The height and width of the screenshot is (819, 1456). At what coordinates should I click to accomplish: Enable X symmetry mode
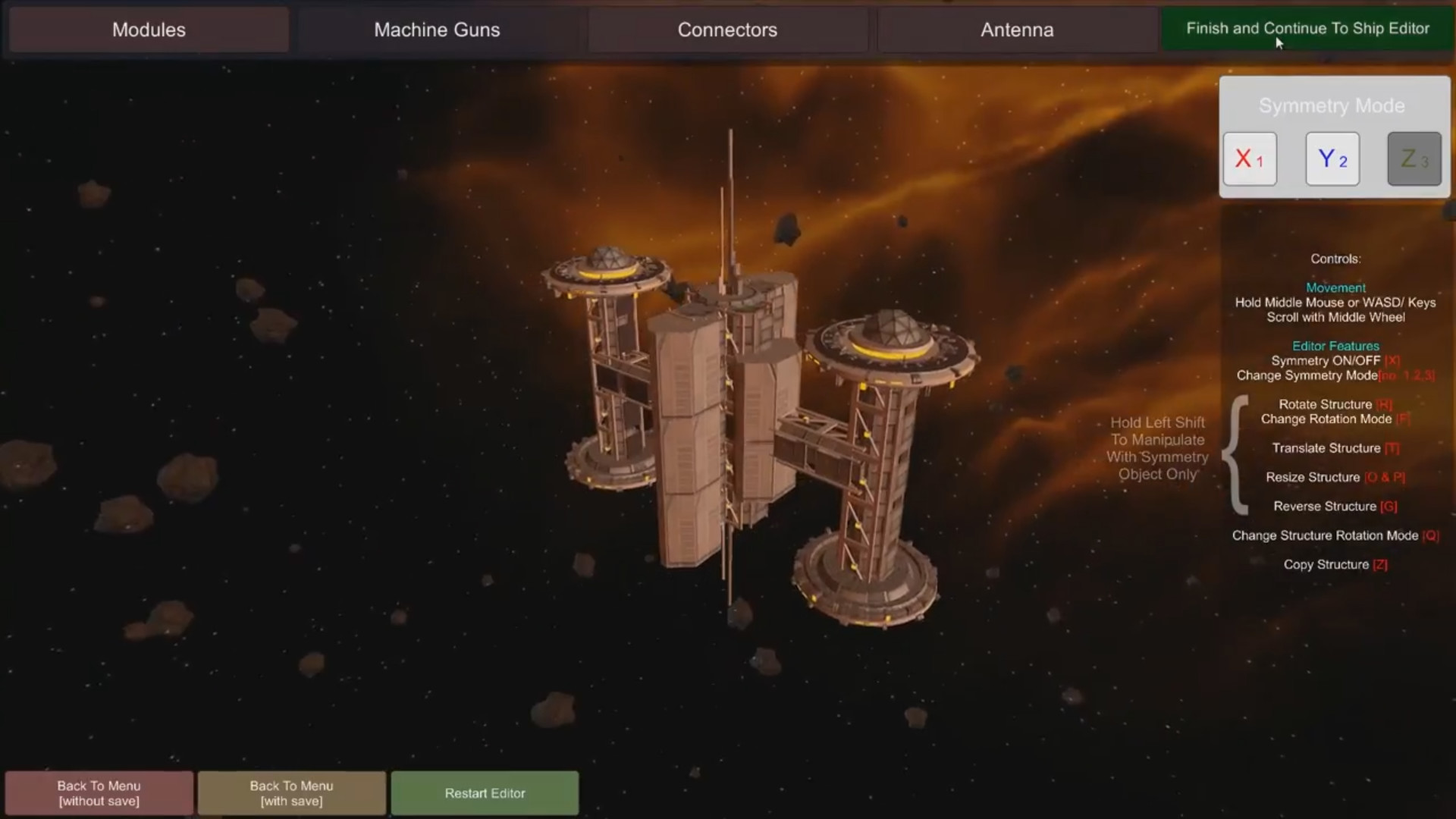(x=1250, y=159)
